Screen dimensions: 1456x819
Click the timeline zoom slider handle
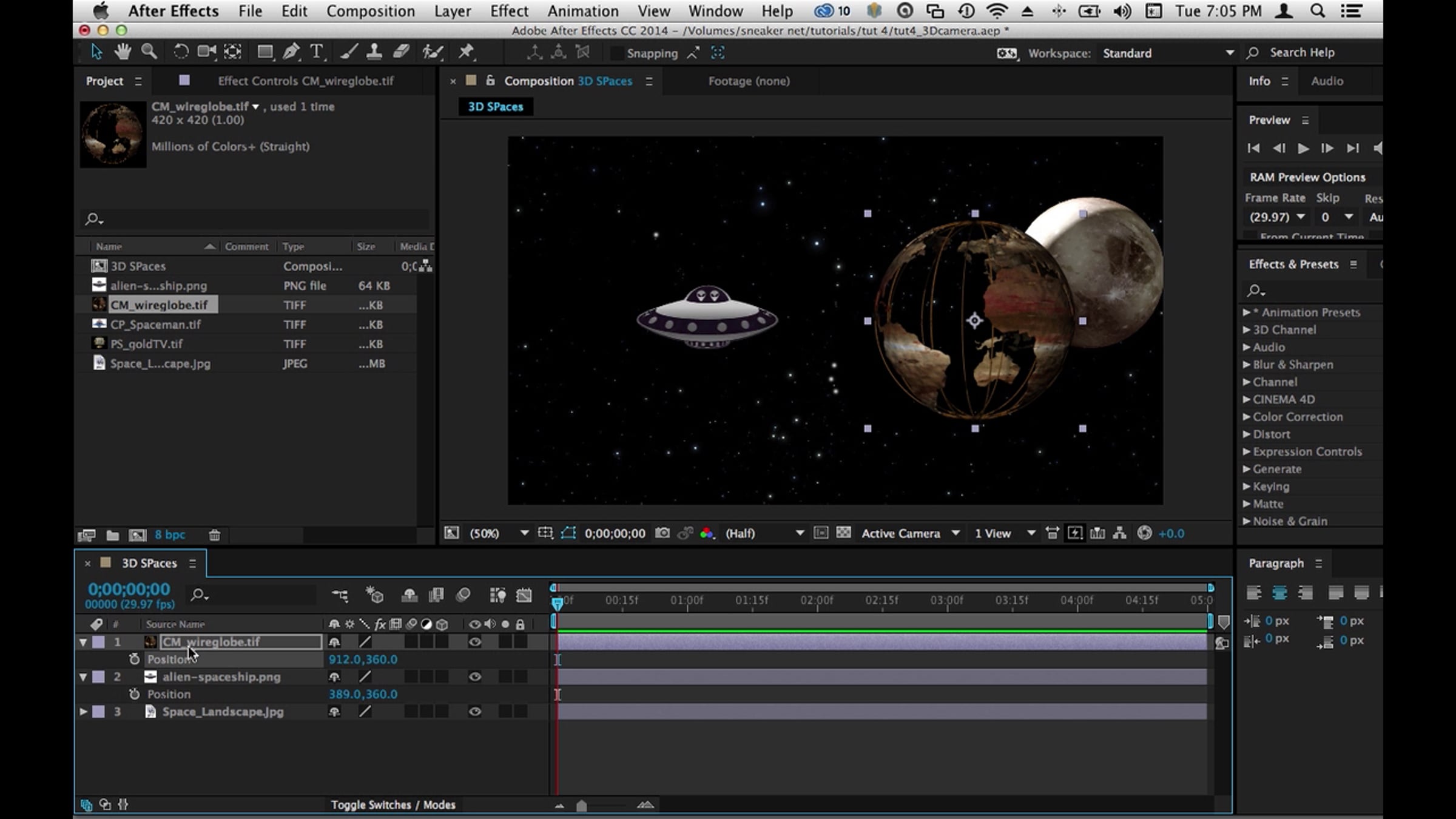coord(581,806)
